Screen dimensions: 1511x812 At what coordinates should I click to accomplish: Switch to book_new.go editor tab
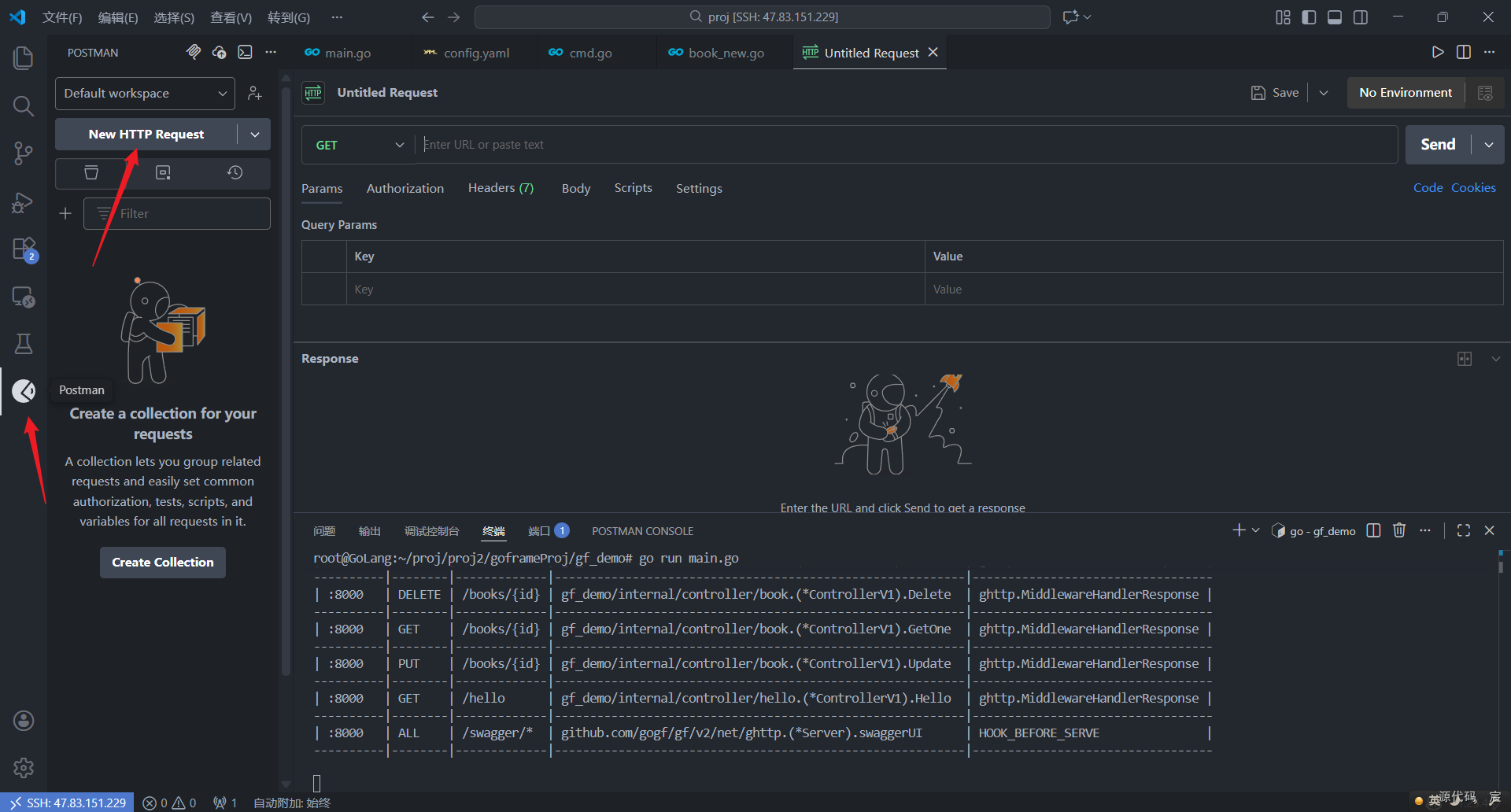pyautogui.click(x=726, y=53)
